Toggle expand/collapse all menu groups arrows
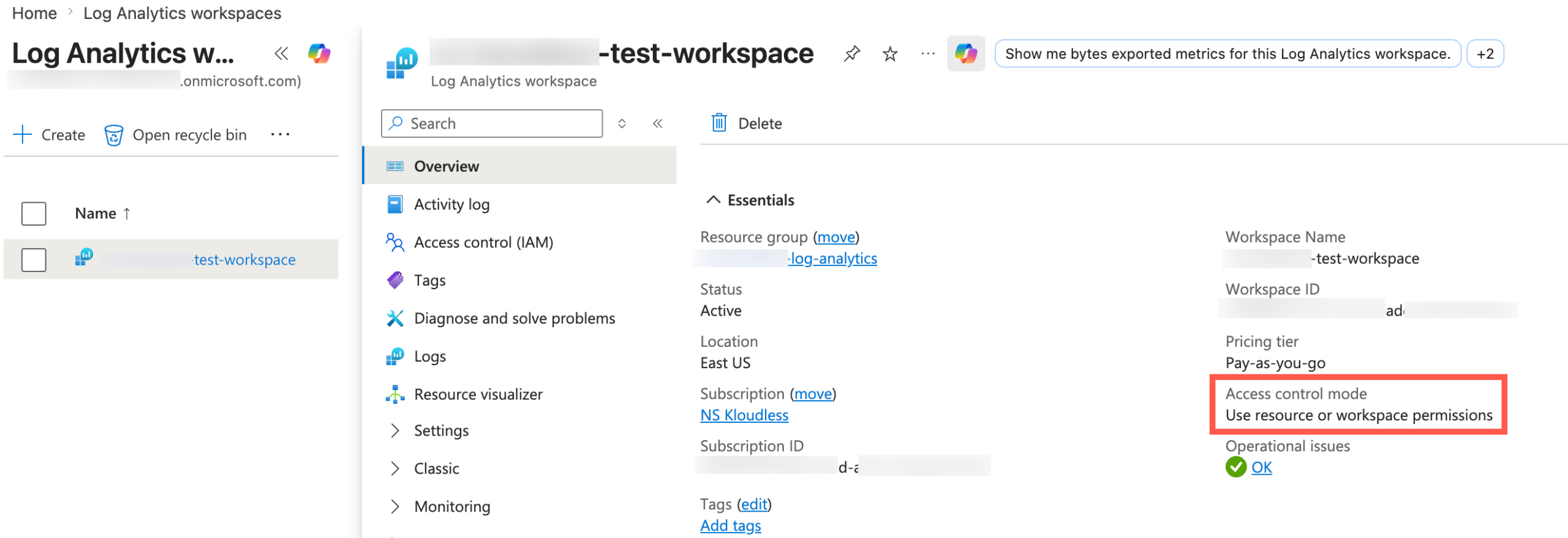 622,124
